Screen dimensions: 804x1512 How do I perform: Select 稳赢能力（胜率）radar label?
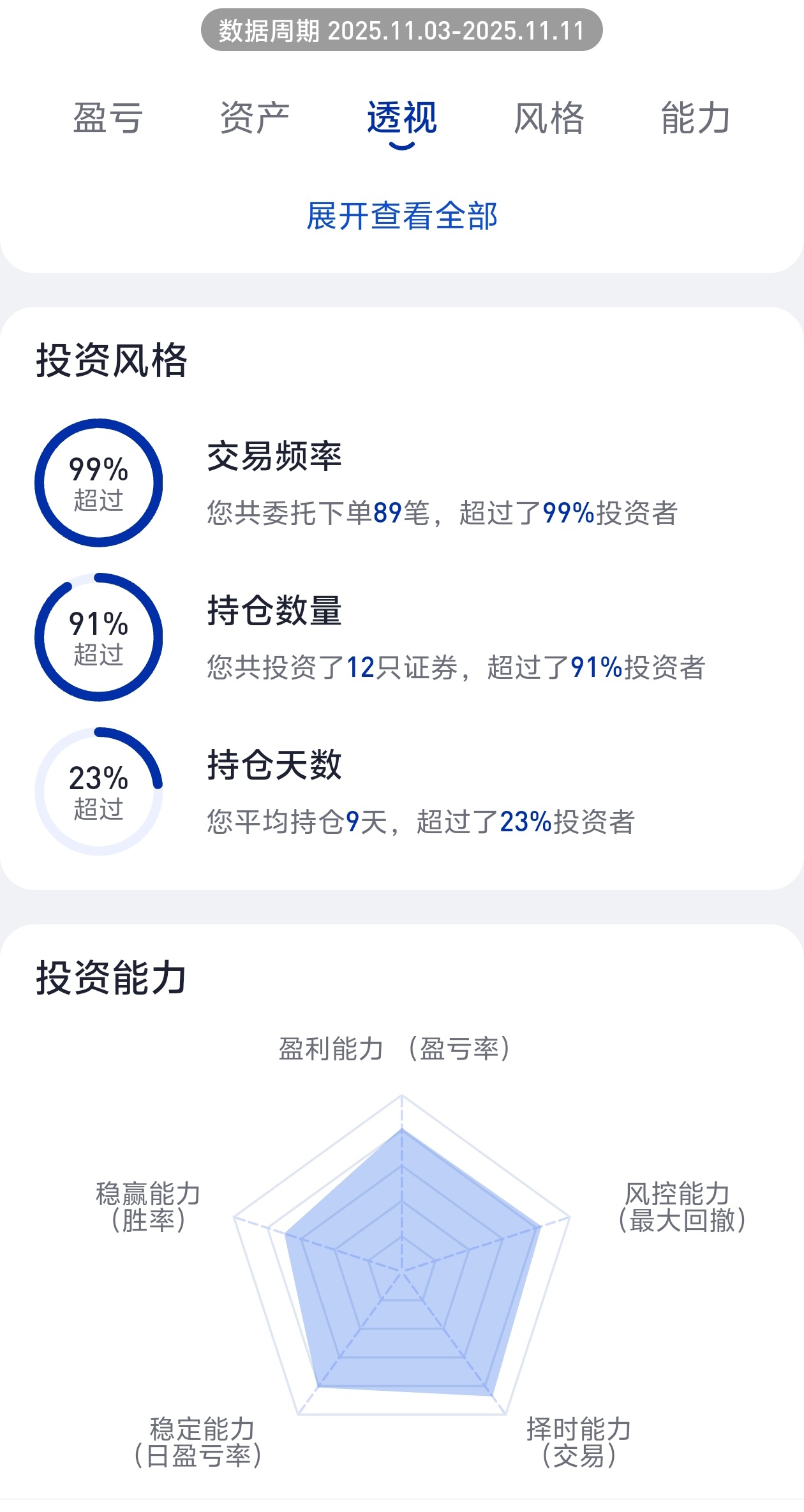148,1207
